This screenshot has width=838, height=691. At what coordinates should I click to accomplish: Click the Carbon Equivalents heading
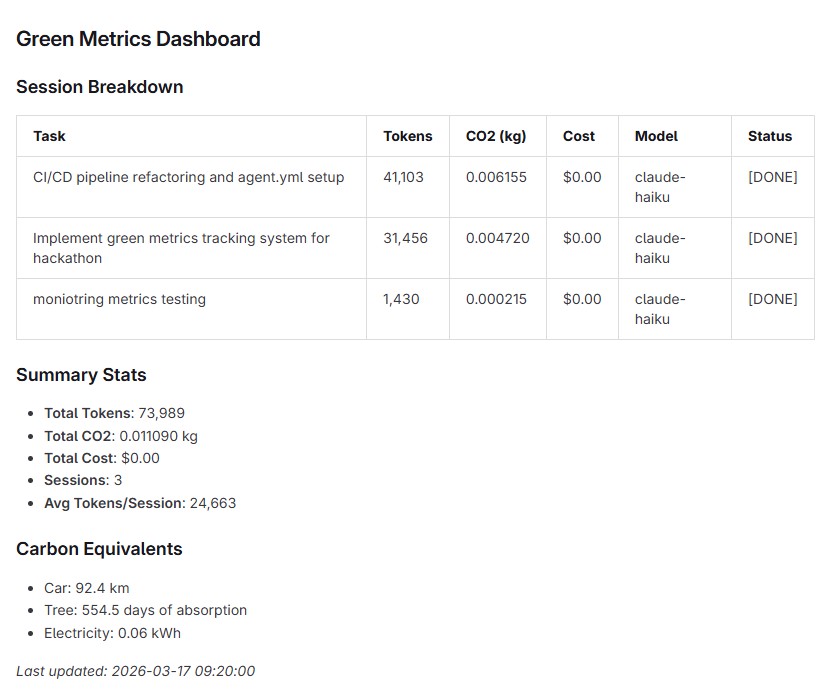(99, 549)
